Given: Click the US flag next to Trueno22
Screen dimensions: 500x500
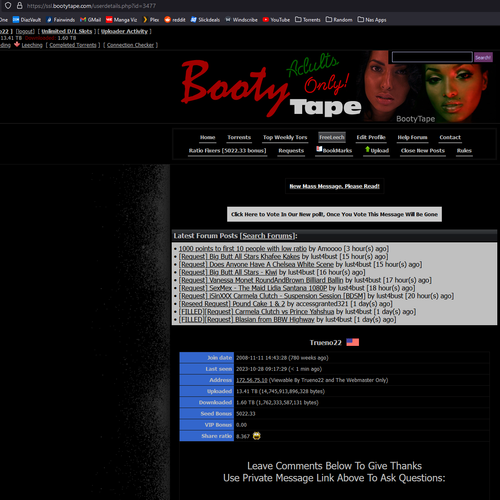Looking at the screenshot, I should coord(353,342).
